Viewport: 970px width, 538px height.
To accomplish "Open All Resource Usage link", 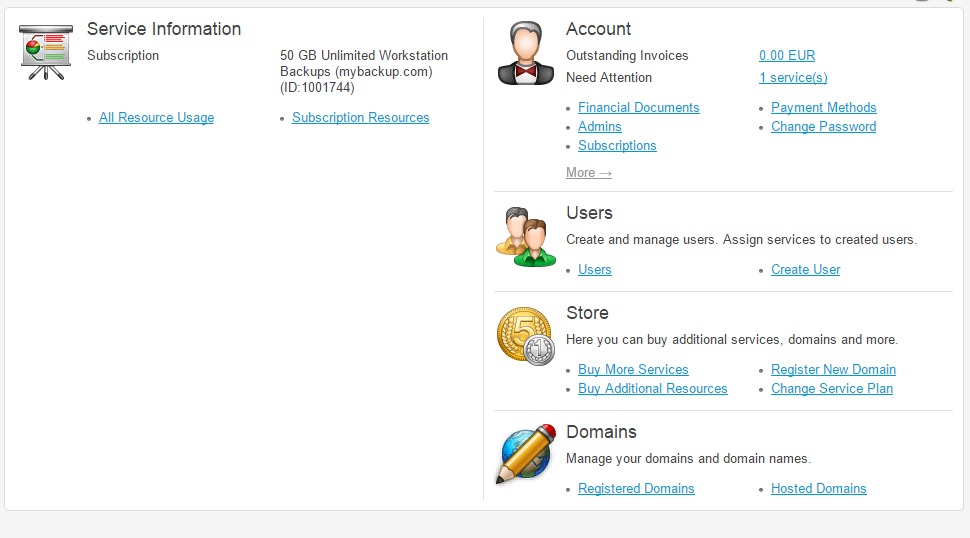I will (x=157, y=117).
